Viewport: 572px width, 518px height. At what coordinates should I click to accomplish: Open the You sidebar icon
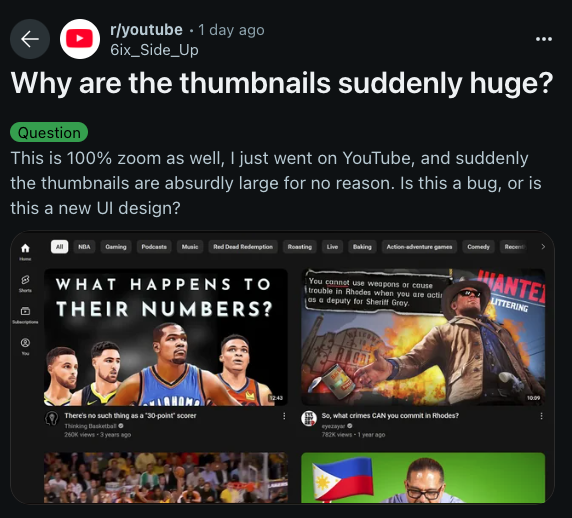pos(25,346)
